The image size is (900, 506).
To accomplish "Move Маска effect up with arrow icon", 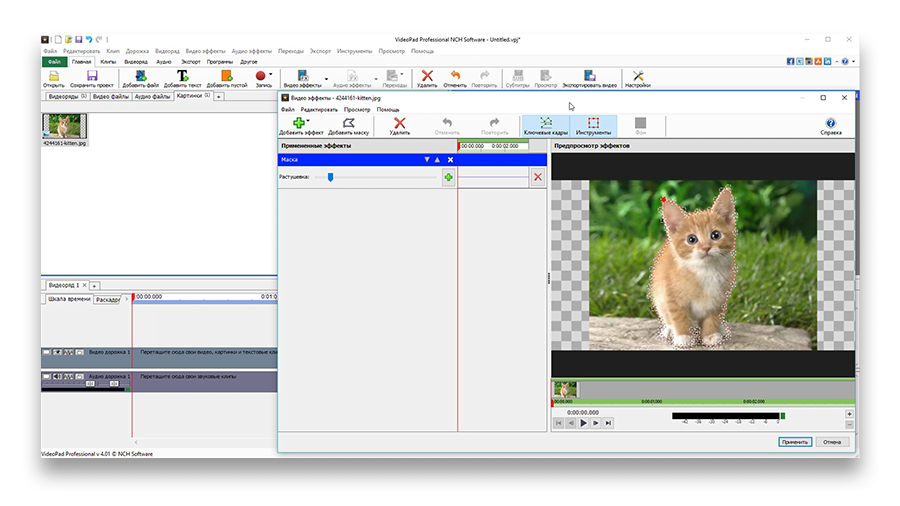I will click(437, 160).
